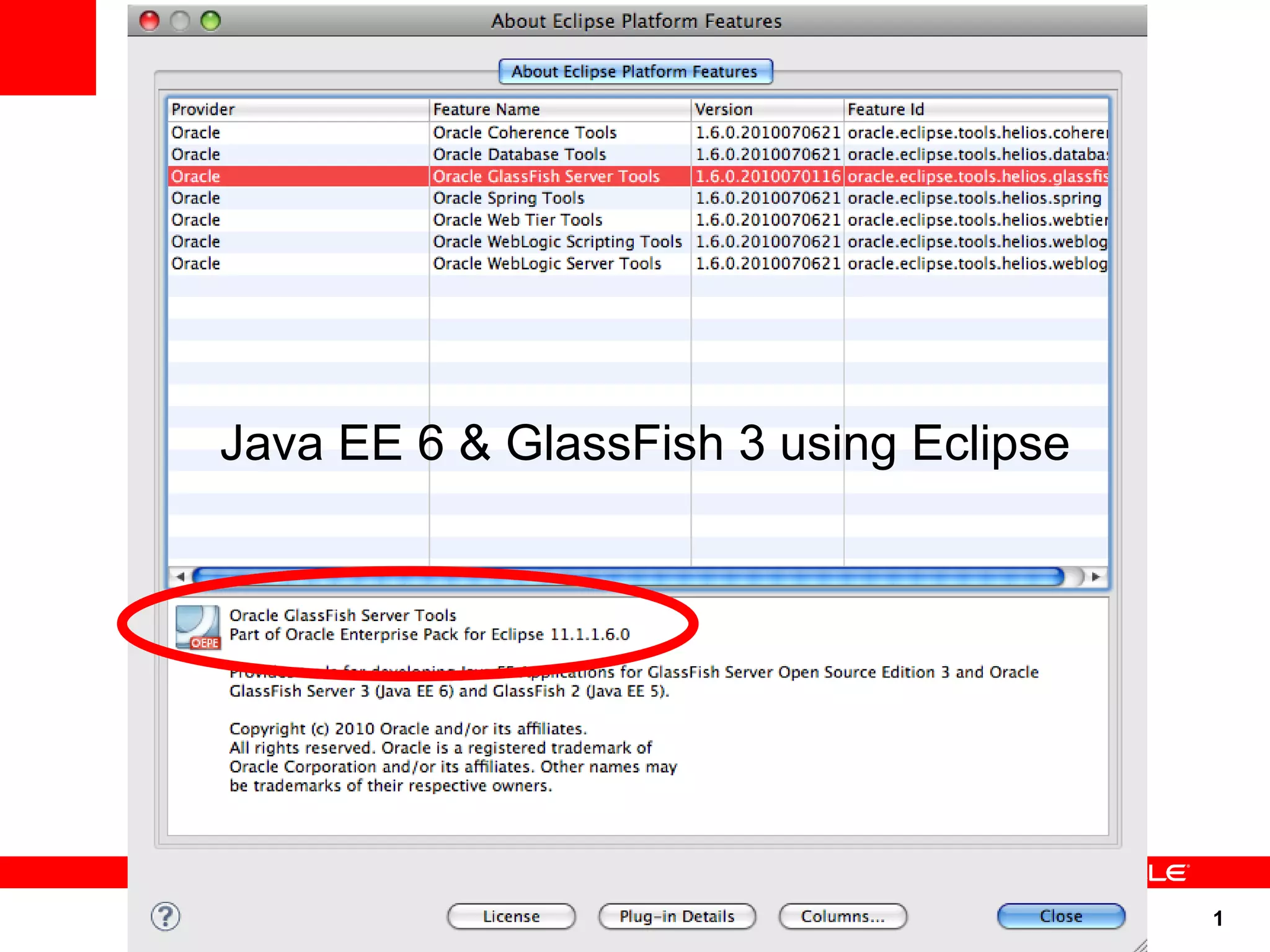Open Plug-in Details
Image resolution: width=1270 pixels, height=952 pixels.
pos(677,916)
